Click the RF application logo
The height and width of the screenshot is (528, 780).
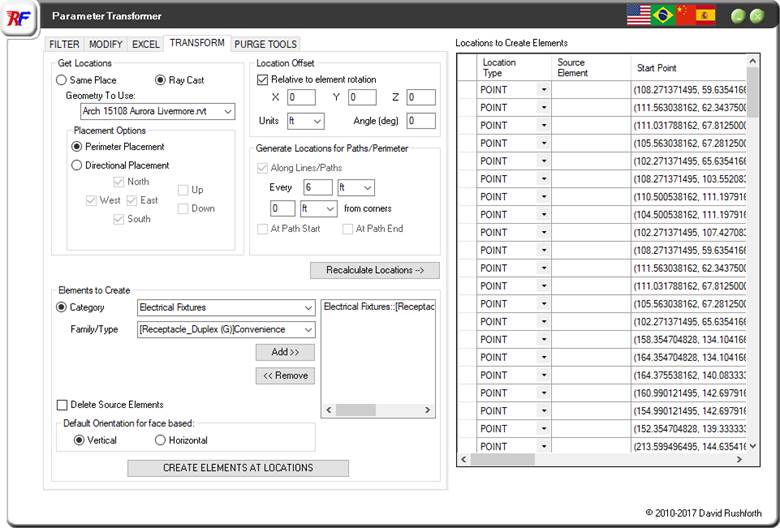[x=19, y=18]
